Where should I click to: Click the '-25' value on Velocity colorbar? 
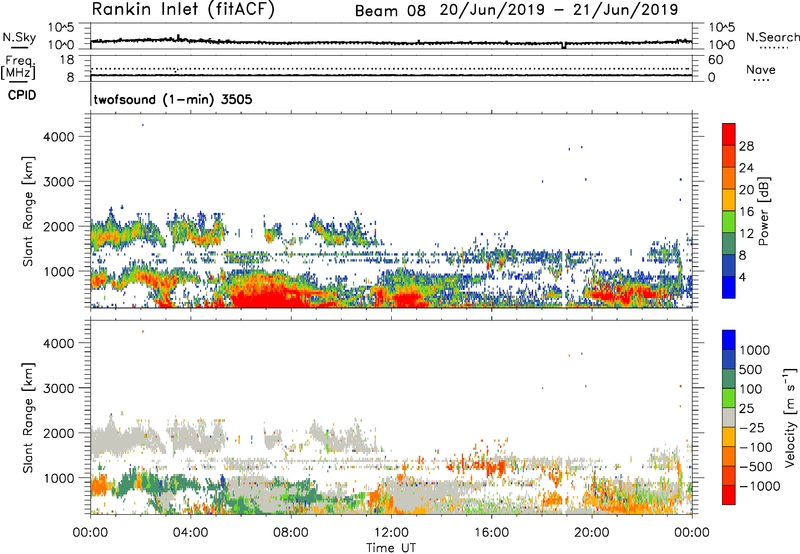751,428
